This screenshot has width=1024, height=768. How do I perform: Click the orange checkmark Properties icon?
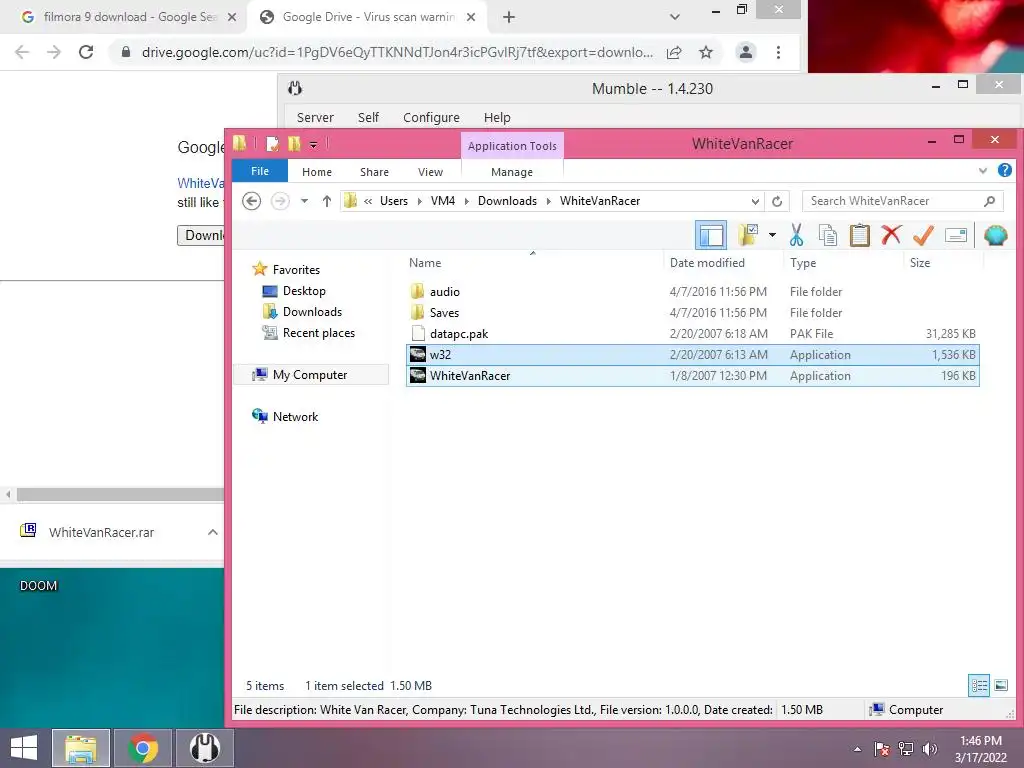[923, 235]
